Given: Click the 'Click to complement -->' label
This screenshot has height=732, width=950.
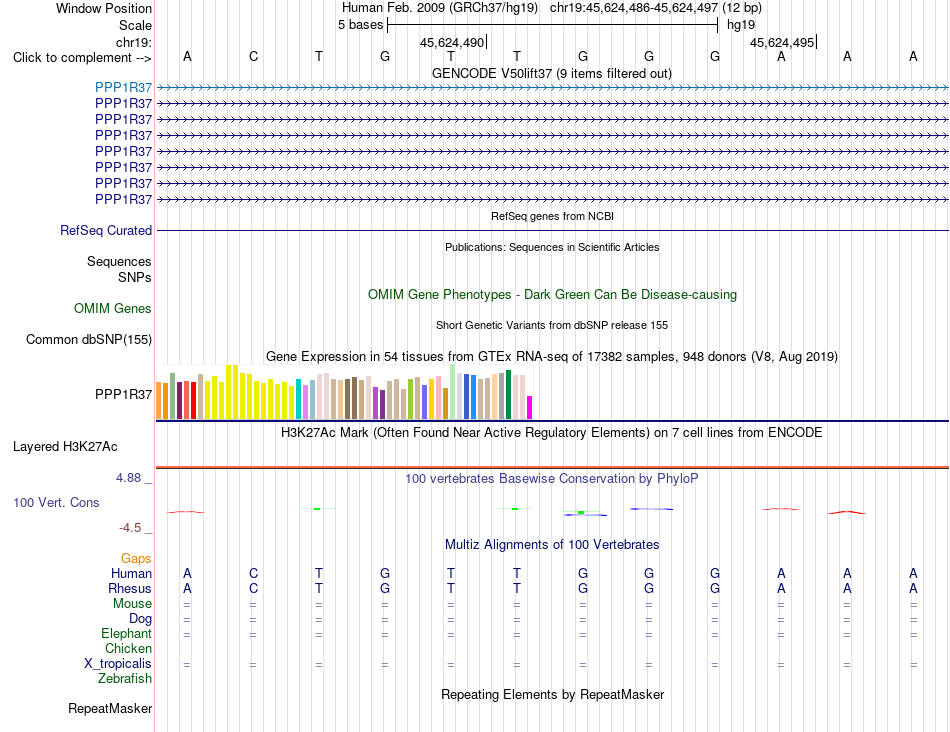Looking at the screenshot, I should [x=82, y=58].
